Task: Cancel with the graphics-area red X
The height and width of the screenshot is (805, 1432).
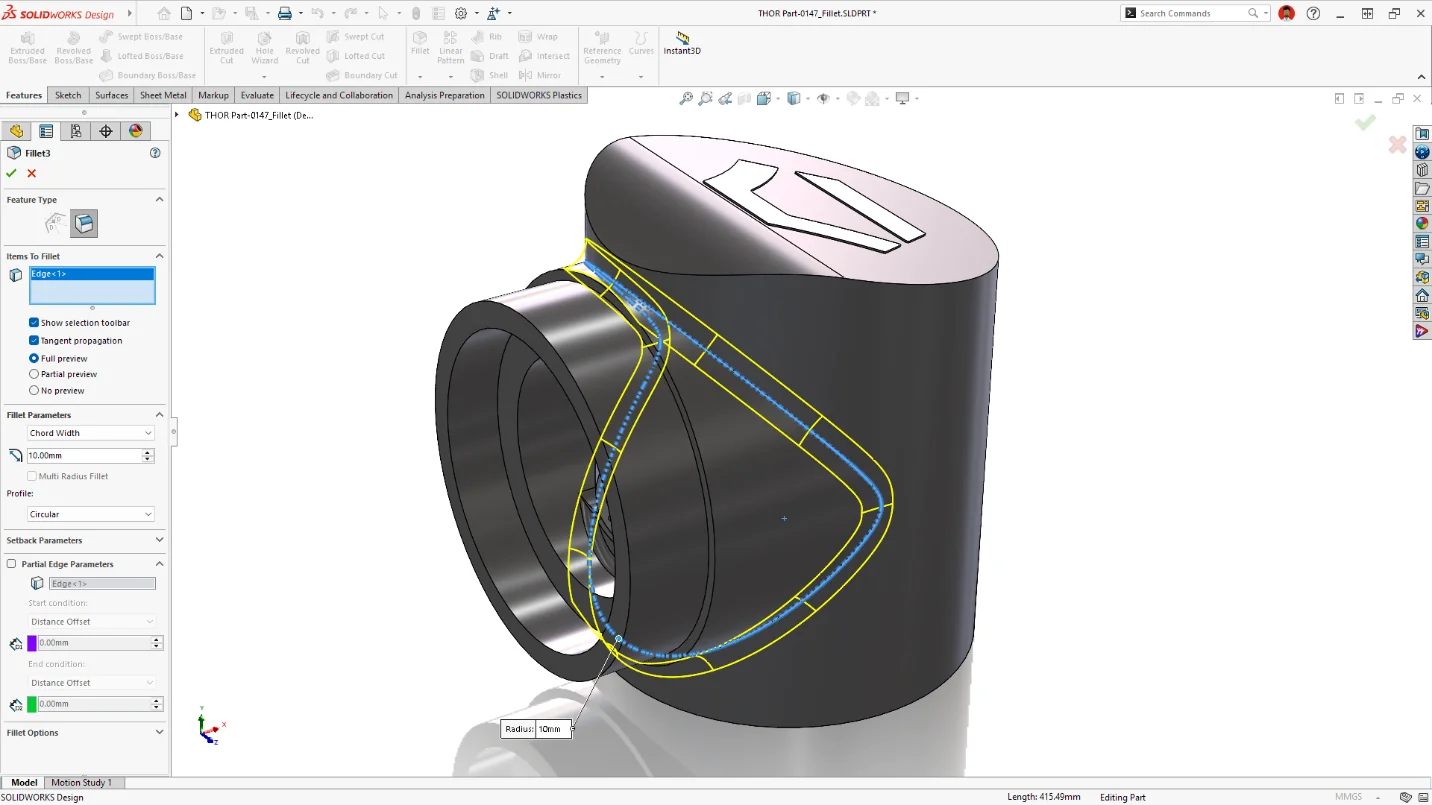Action: pyautogui.click(x=1398, y=145)
